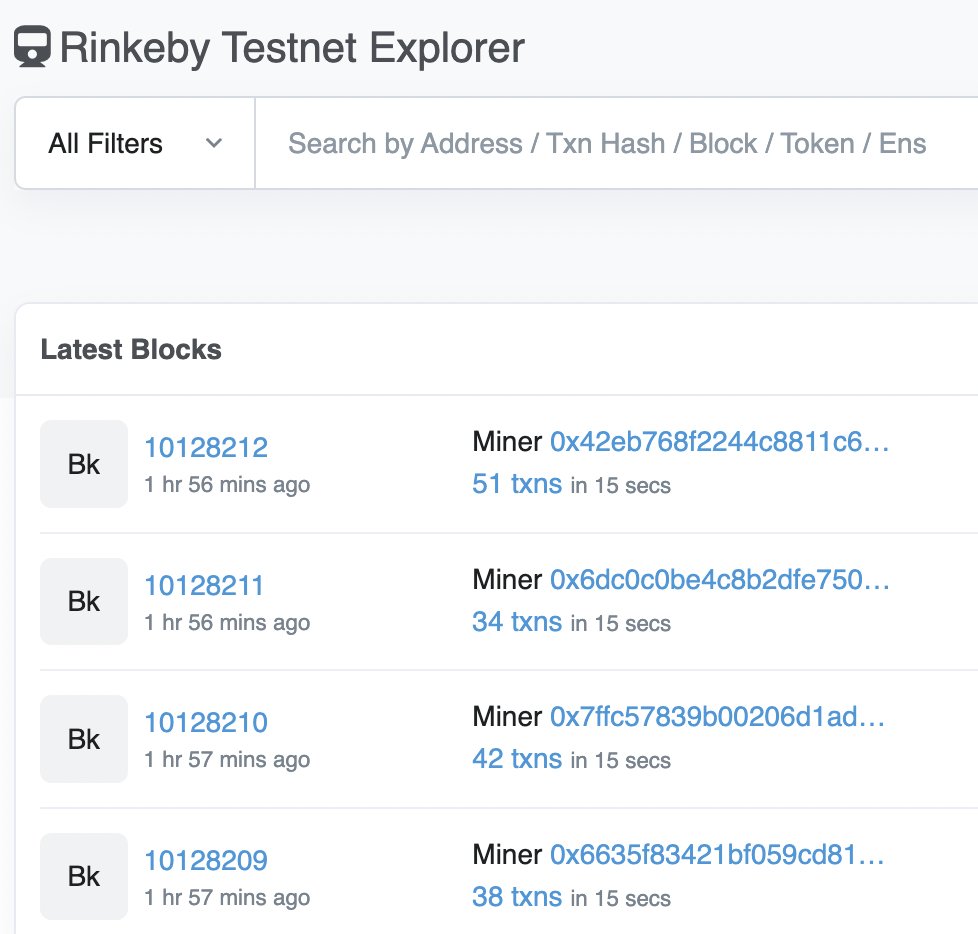
Task: Open block 10128211 details
Action: tap(204, 585)
